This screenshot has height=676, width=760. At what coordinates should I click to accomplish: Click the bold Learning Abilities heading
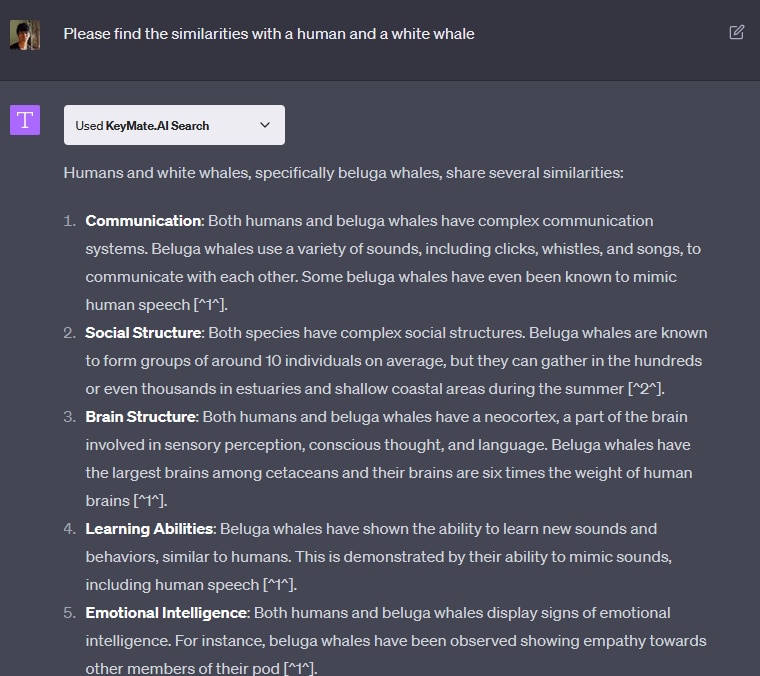[149, 528]
